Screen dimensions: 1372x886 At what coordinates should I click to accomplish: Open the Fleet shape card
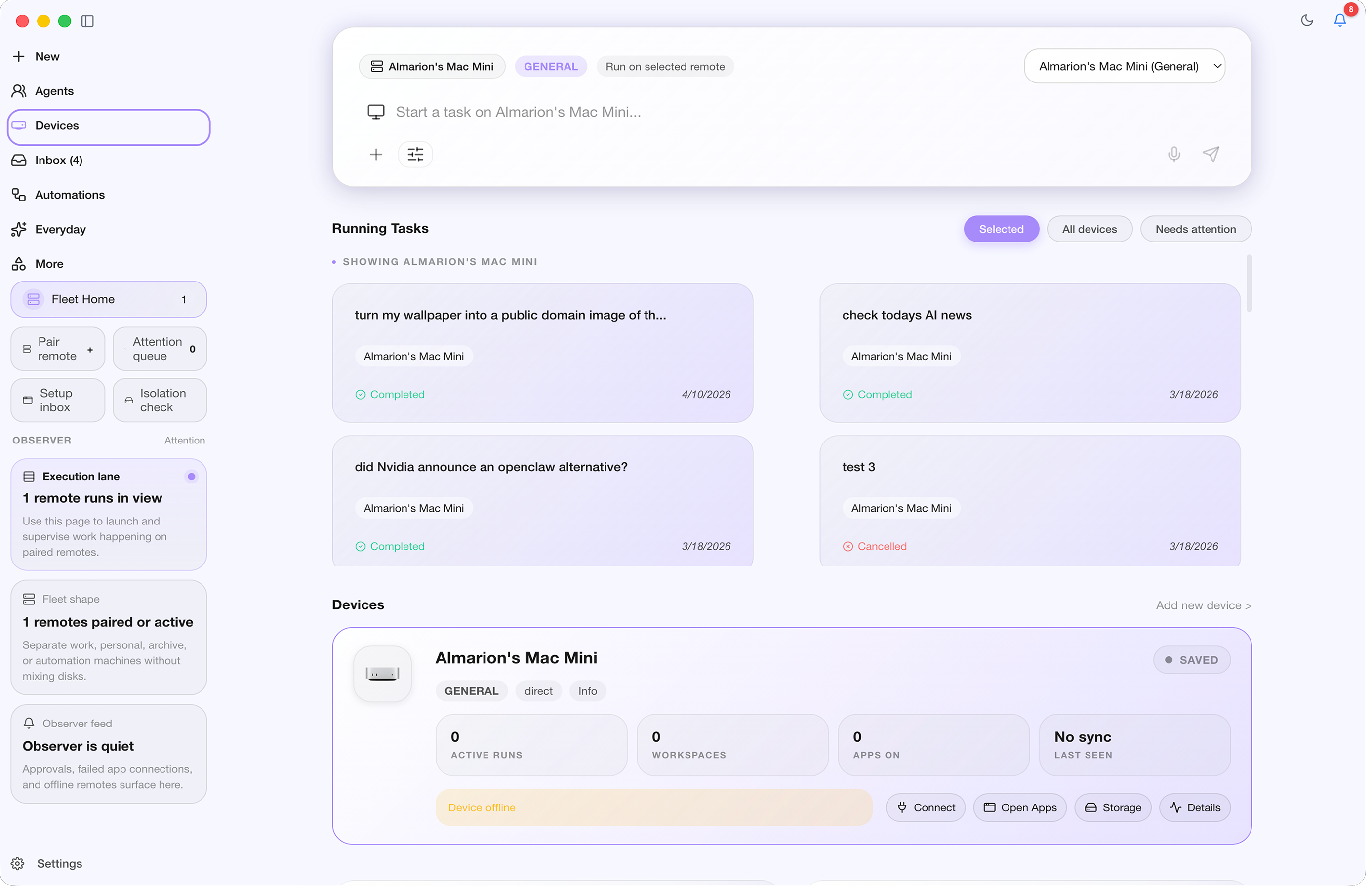(x=109, y=638)
